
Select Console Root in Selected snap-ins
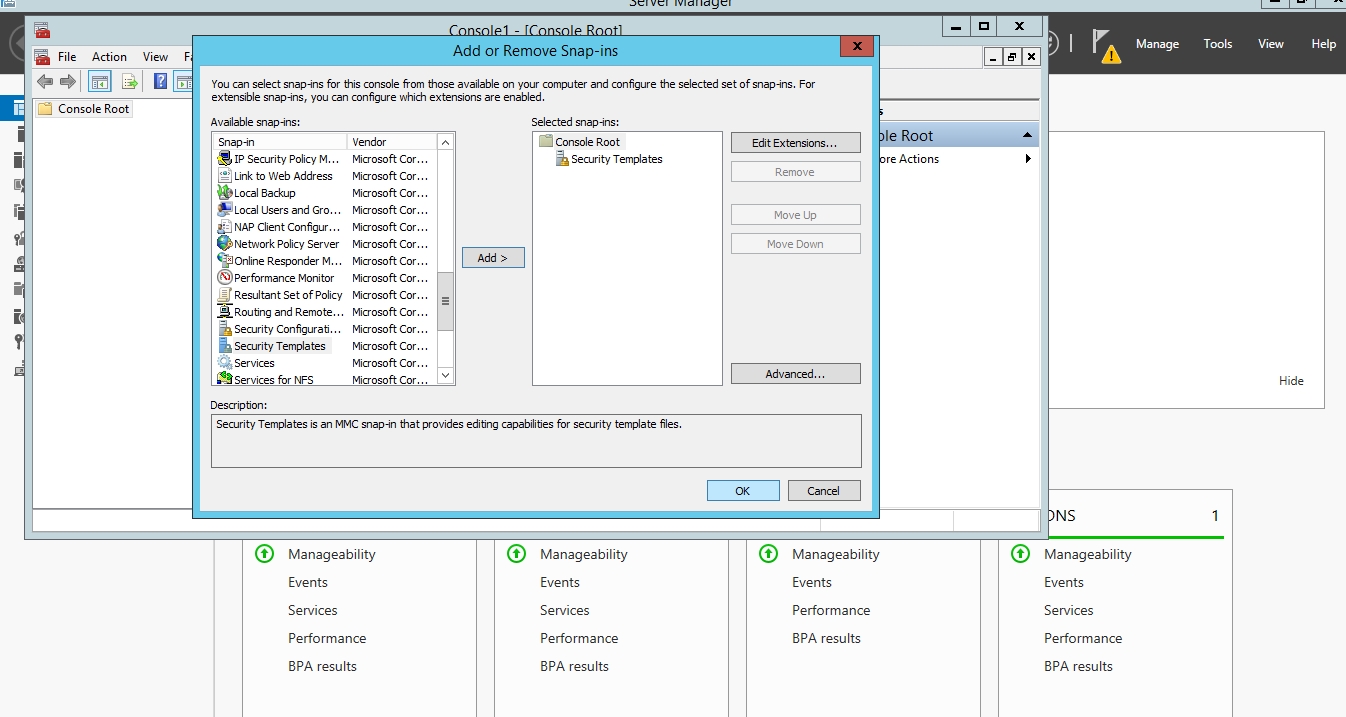[x=587, y=142]
